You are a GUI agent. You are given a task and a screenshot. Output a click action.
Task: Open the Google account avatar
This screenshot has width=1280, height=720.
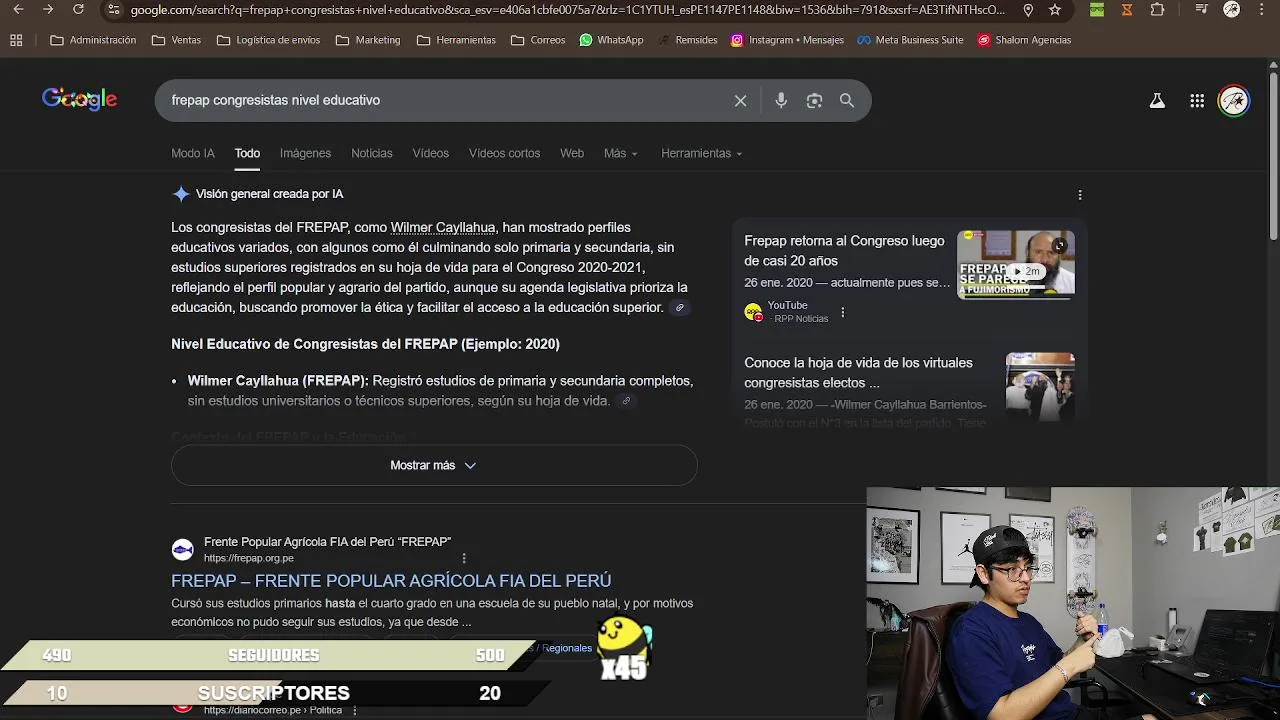(x=1234, y=101)
